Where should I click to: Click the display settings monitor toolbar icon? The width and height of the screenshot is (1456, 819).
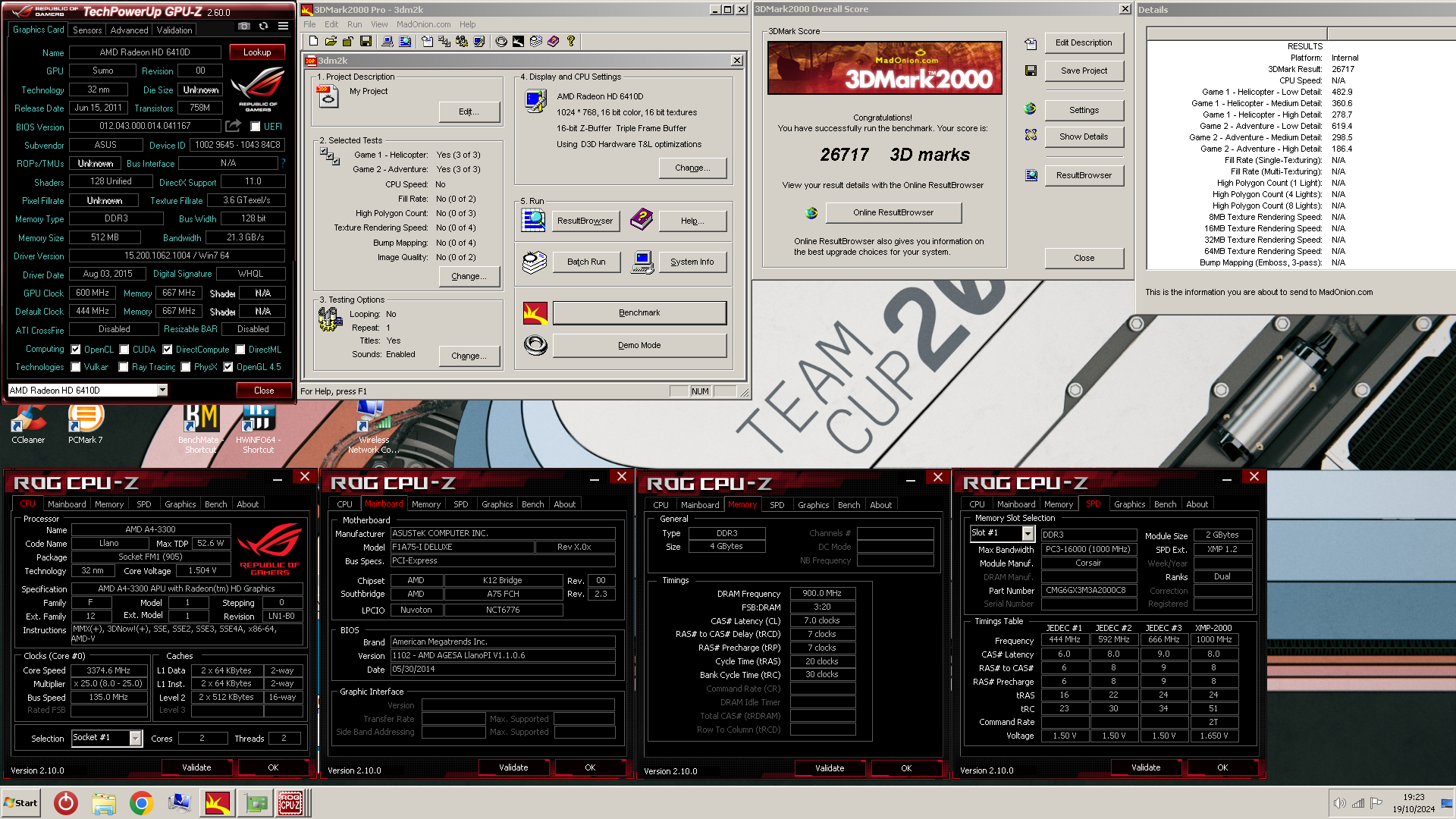tap(479, 41)
